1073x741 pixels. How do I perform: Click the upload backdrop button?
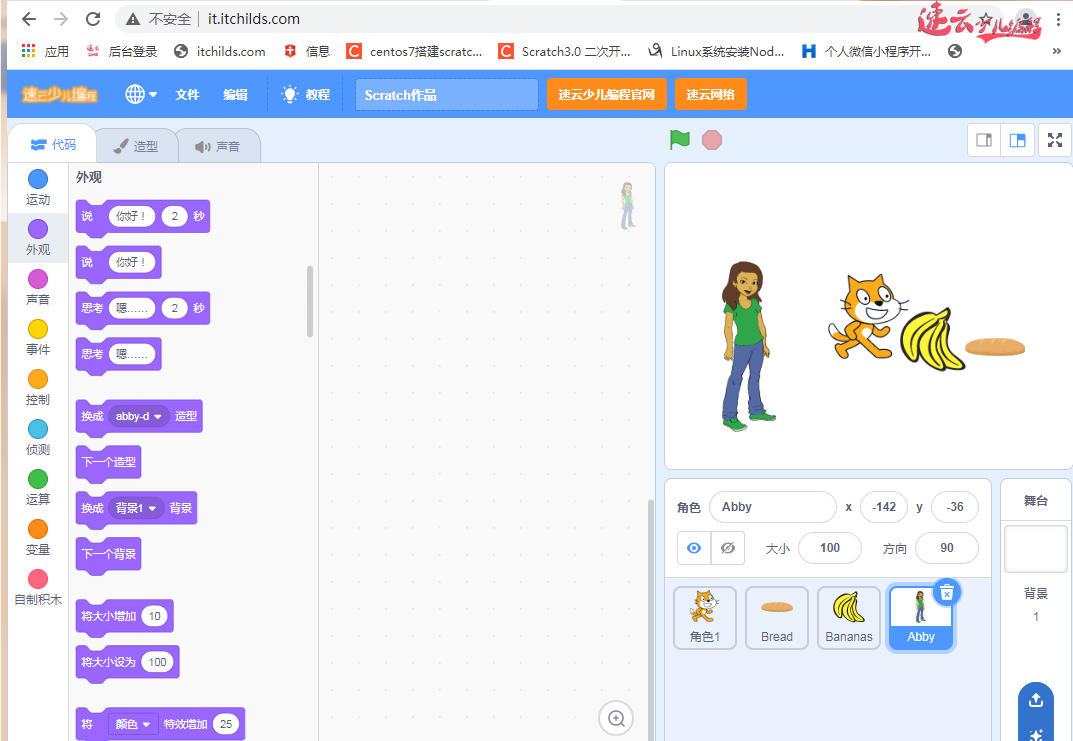click(1035, 700)
